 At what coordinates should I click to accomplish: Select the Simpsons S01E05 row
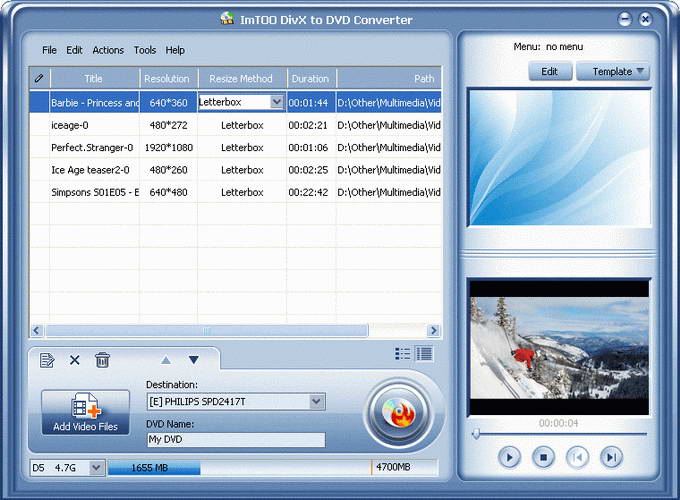[236, 193]
